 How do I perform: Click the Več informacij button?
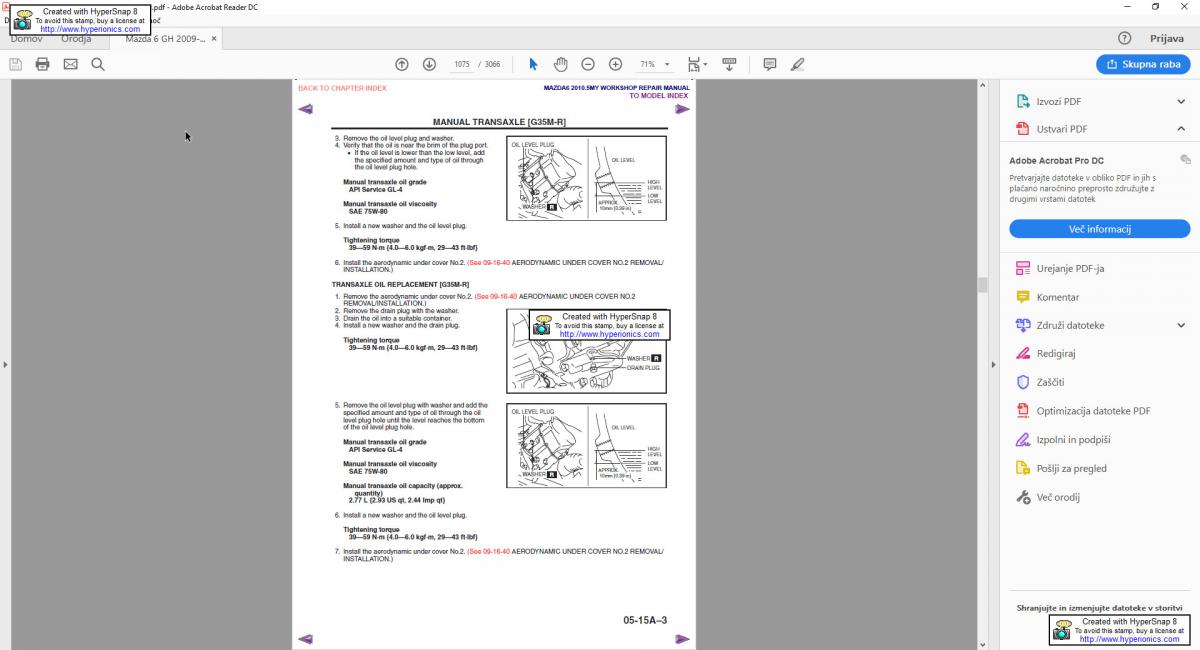[1099, 229]
